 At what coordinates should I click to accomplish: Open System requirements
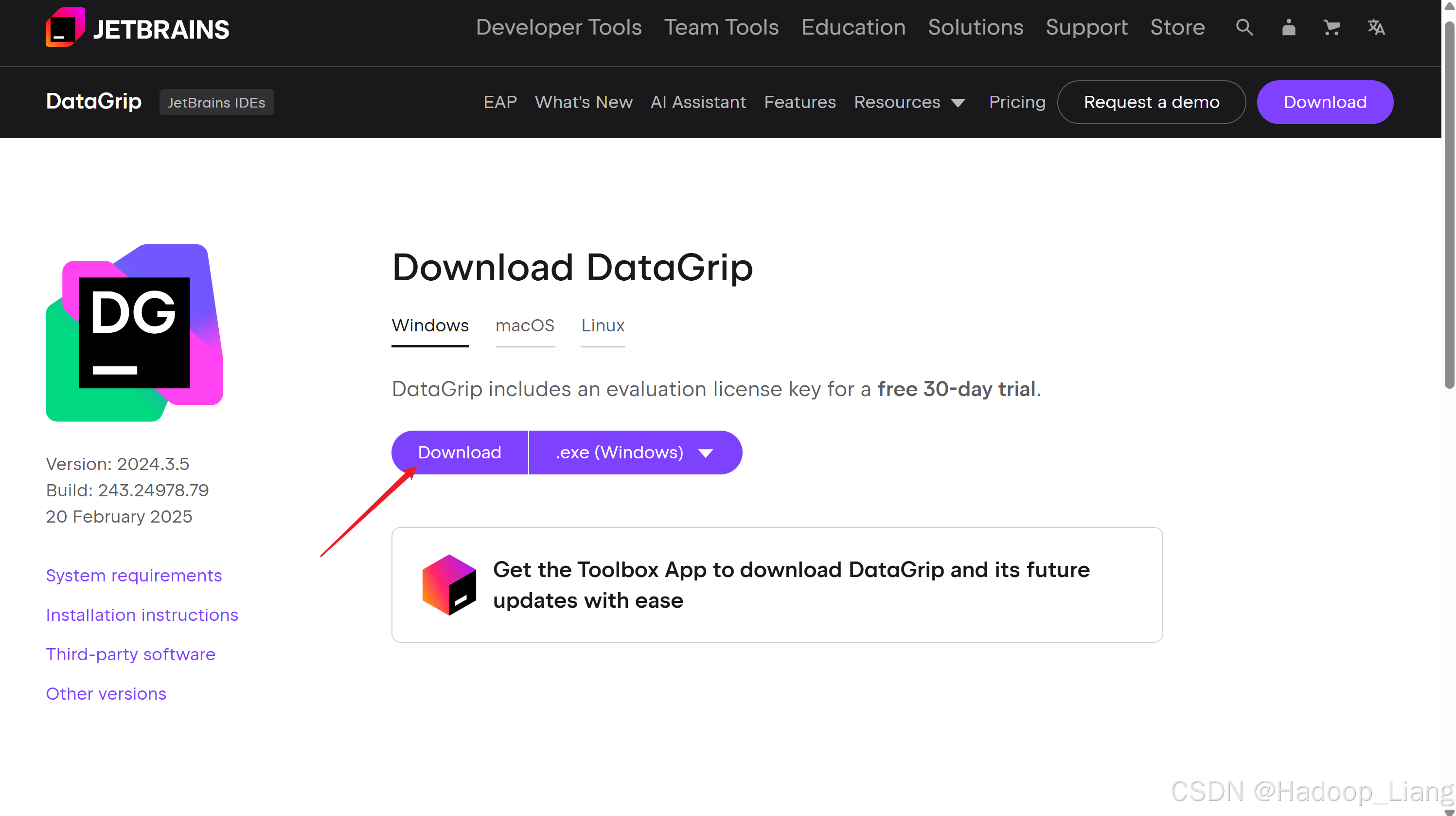[x=133, y=575]
